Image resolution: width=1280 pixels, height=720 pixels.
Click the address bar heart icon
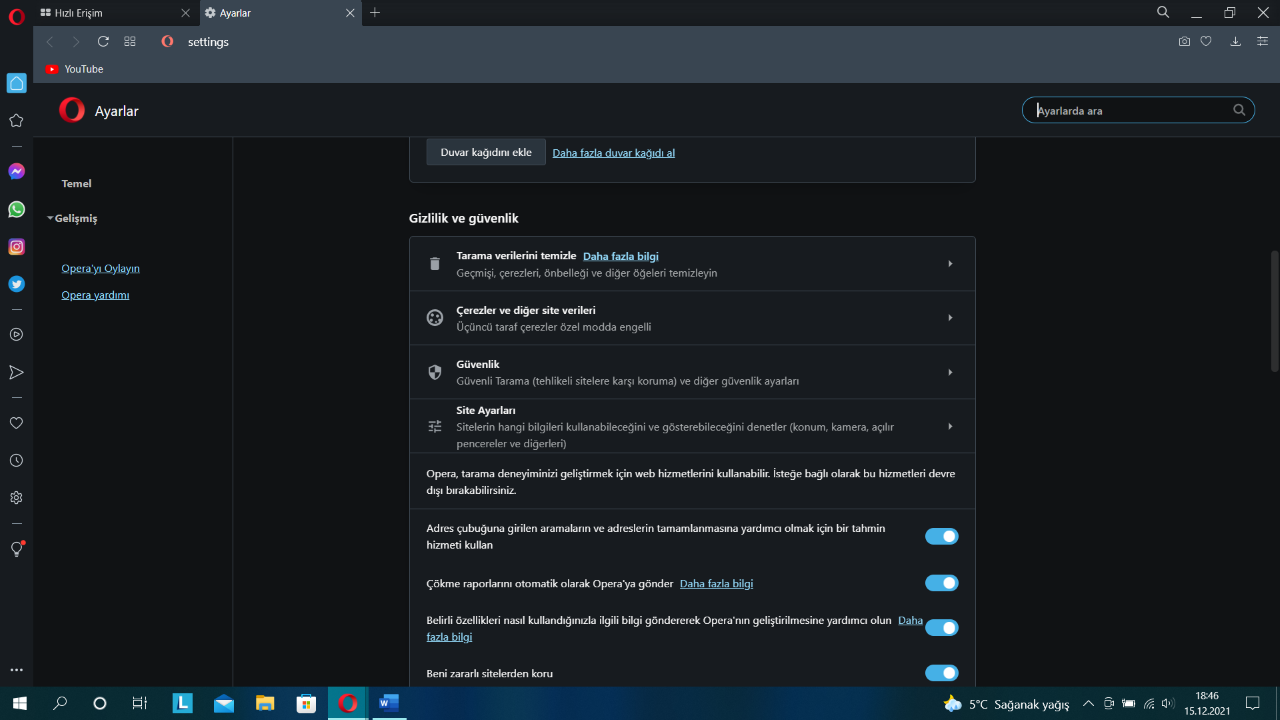(1206, 41)
